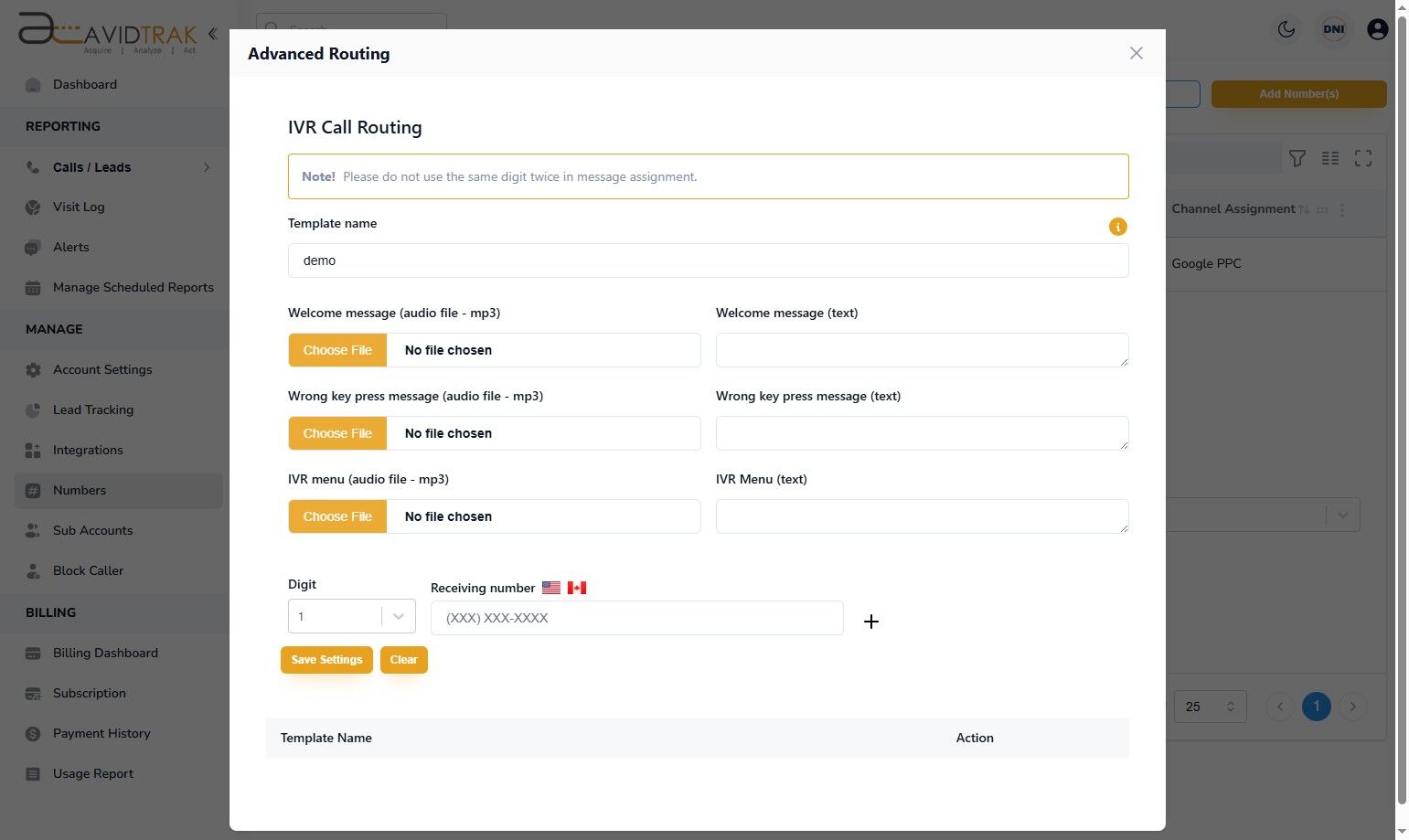Click the plus icon to add another digit row

click(x=871, y=621)
